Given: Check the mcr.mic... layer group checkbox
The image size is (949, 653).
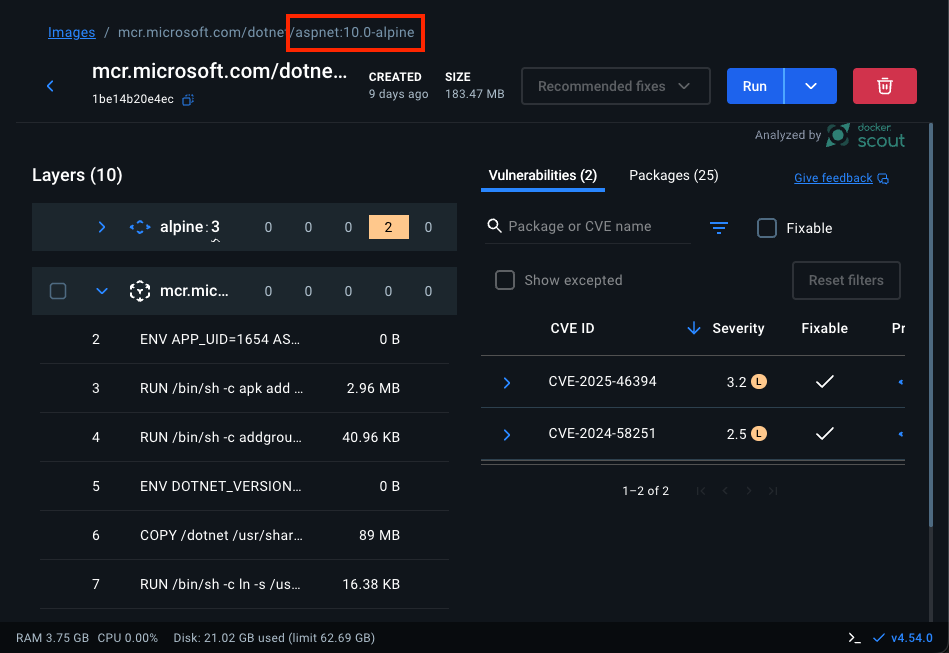Looking at the screenshot, I should click(58, 291).
